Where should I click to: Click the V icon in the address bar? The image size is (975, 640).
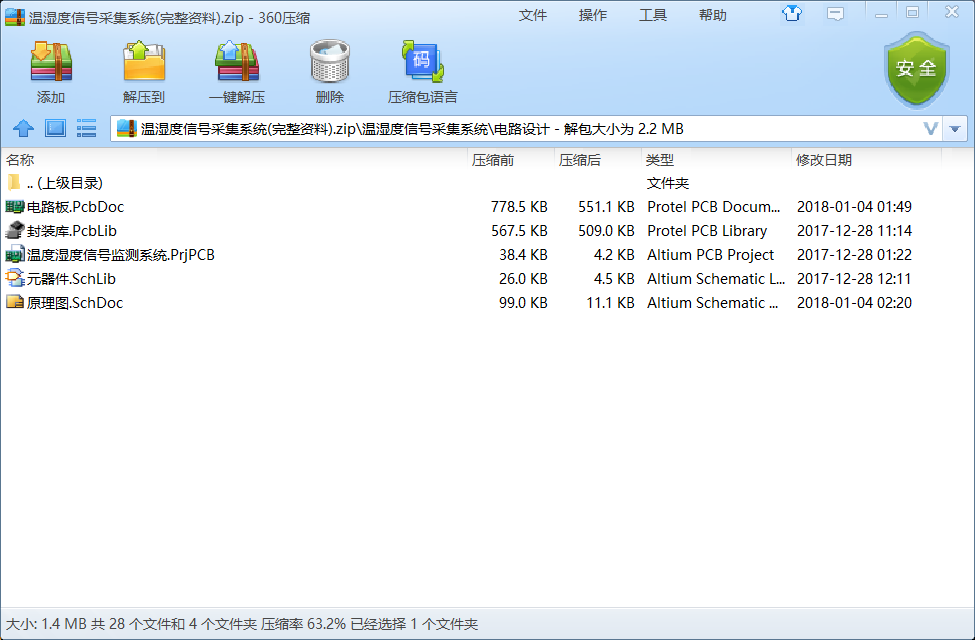click(930, 129)
